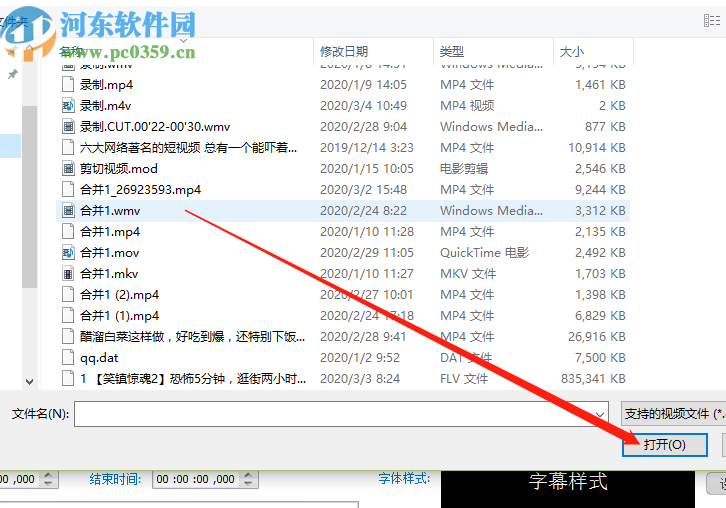Image resolution: width=726 pixels, height=508 pixels.
Task: Select the file name 剪切视频.mod
Action: pos(119,169)
